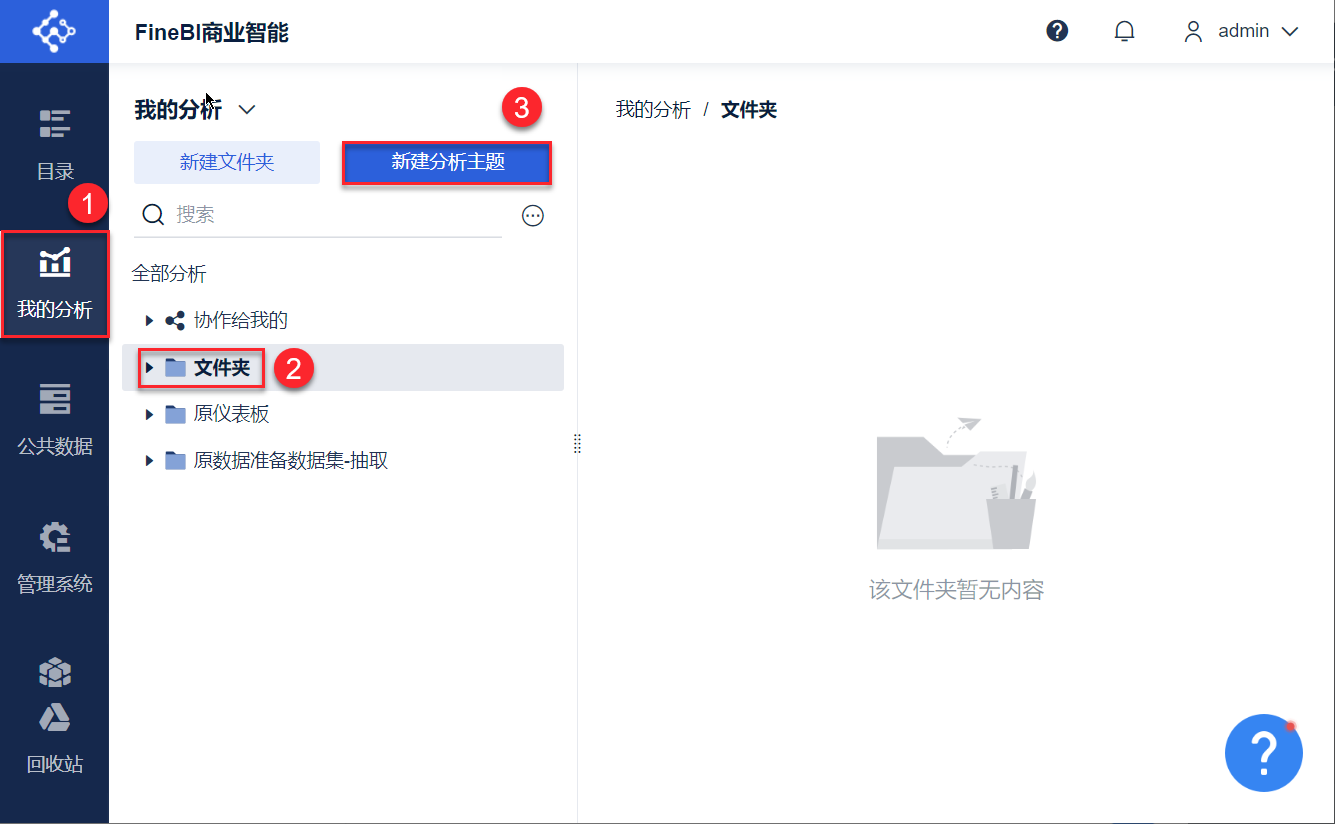Open the notifications bell icon
Viewport: 1335px width, 824px height.
[x=1124, y=31]
